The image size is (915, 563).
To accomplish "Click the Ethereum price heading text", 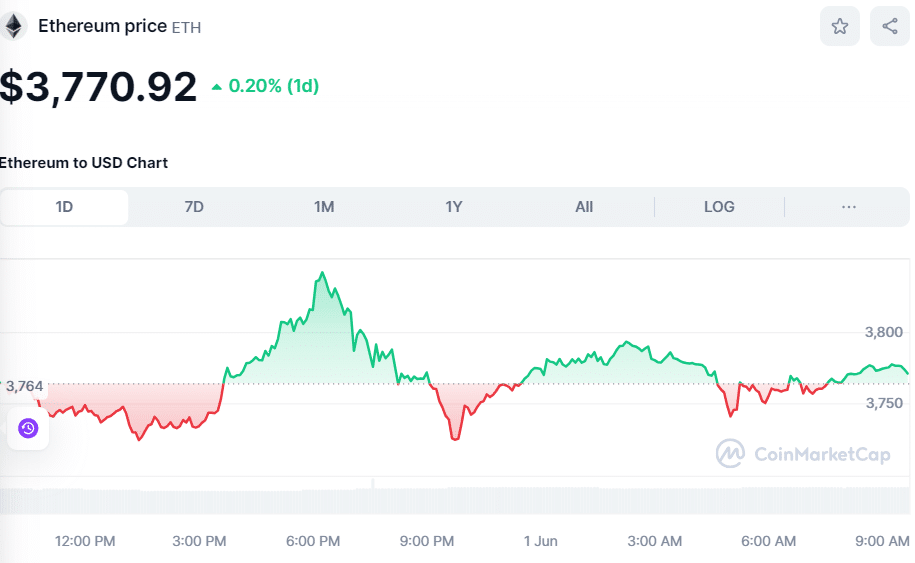I will [x=102, y=26].
